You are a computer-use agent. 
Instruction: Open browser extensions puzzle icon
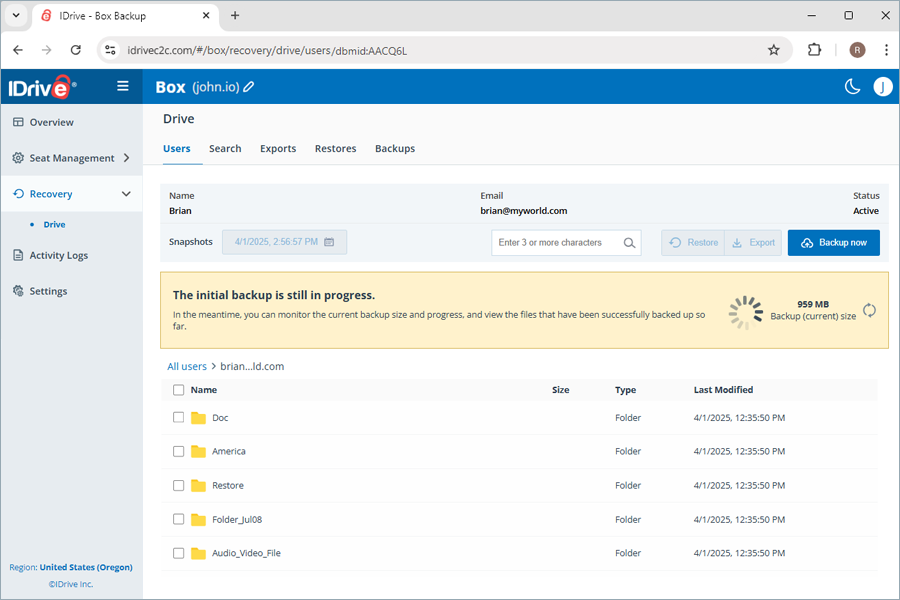[x=814, y=50]
